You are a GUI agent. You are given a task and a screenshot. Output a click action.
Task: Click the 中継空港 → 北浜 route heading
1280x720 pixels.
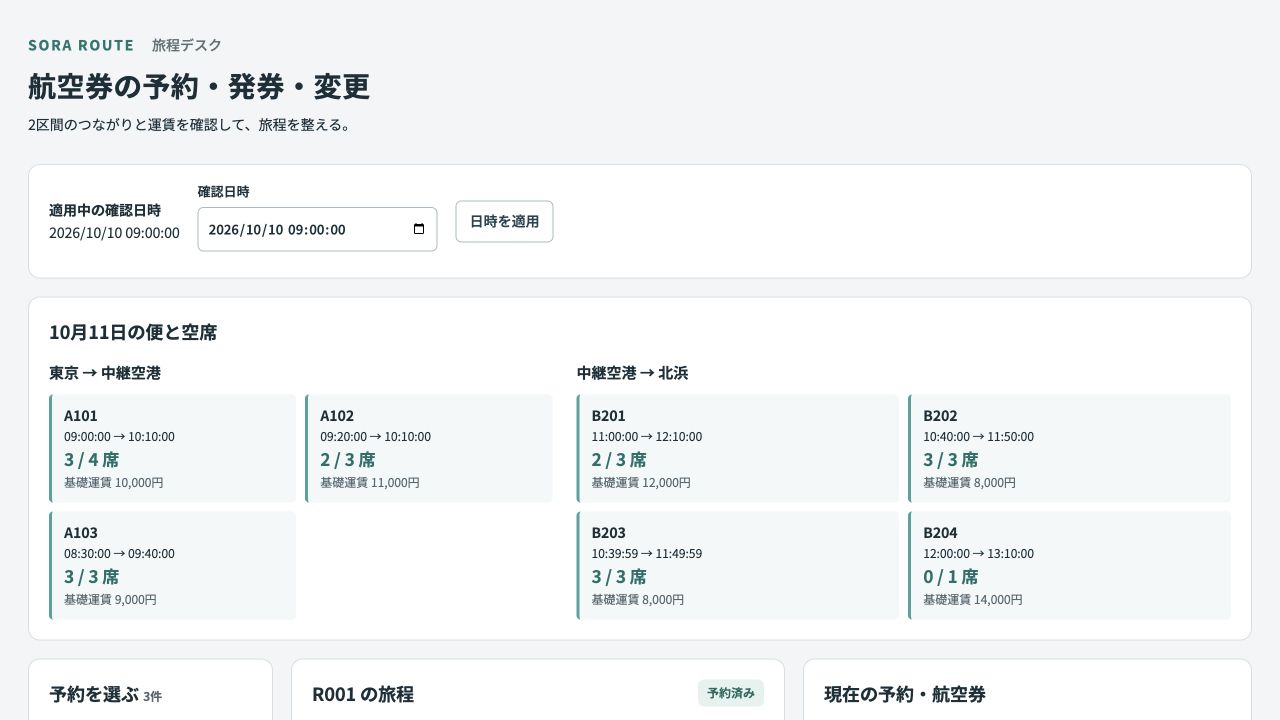[x=632, y=373]
